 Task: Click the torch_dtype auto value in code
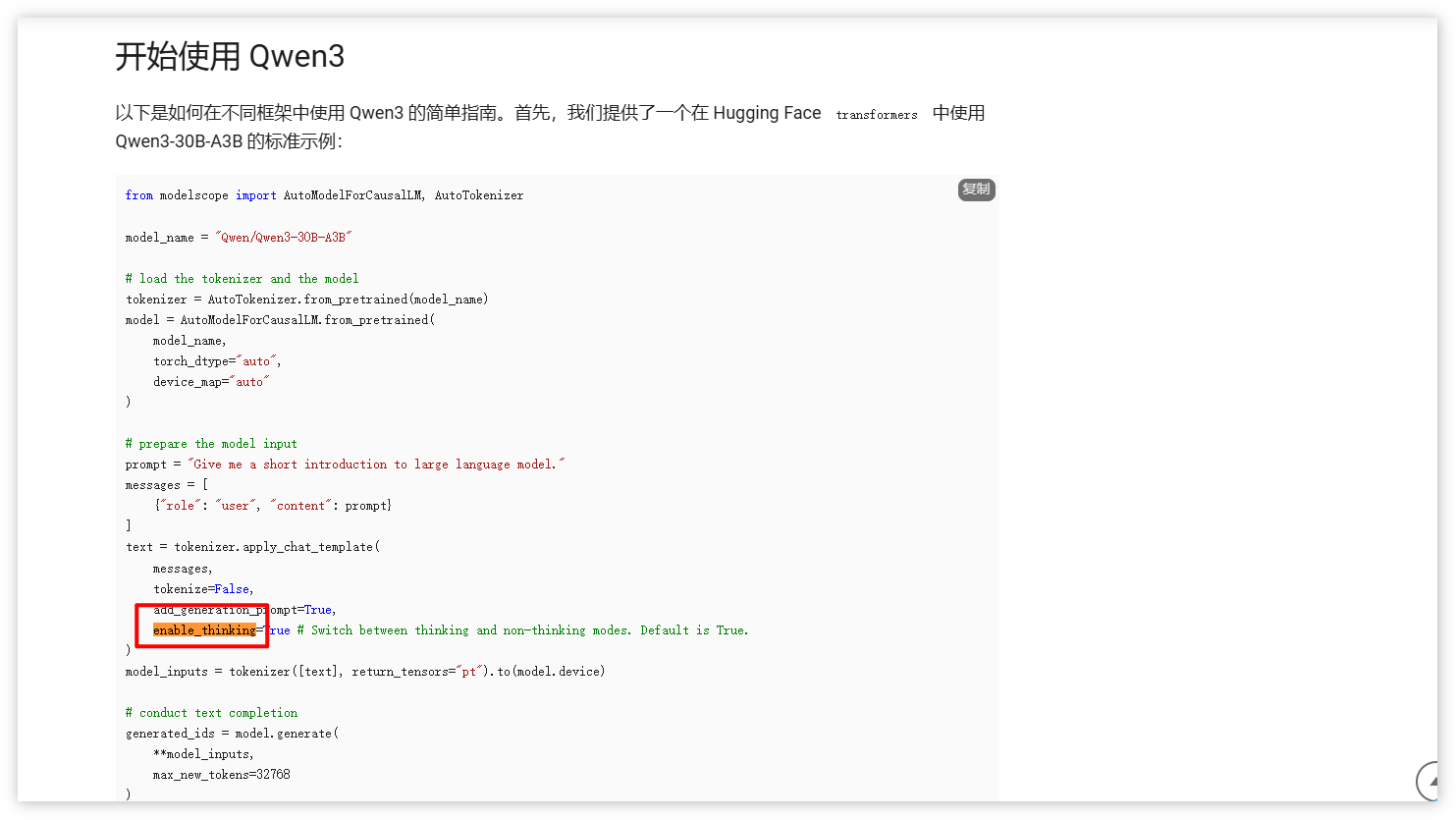pyautogui.click(x=258, y=360)
